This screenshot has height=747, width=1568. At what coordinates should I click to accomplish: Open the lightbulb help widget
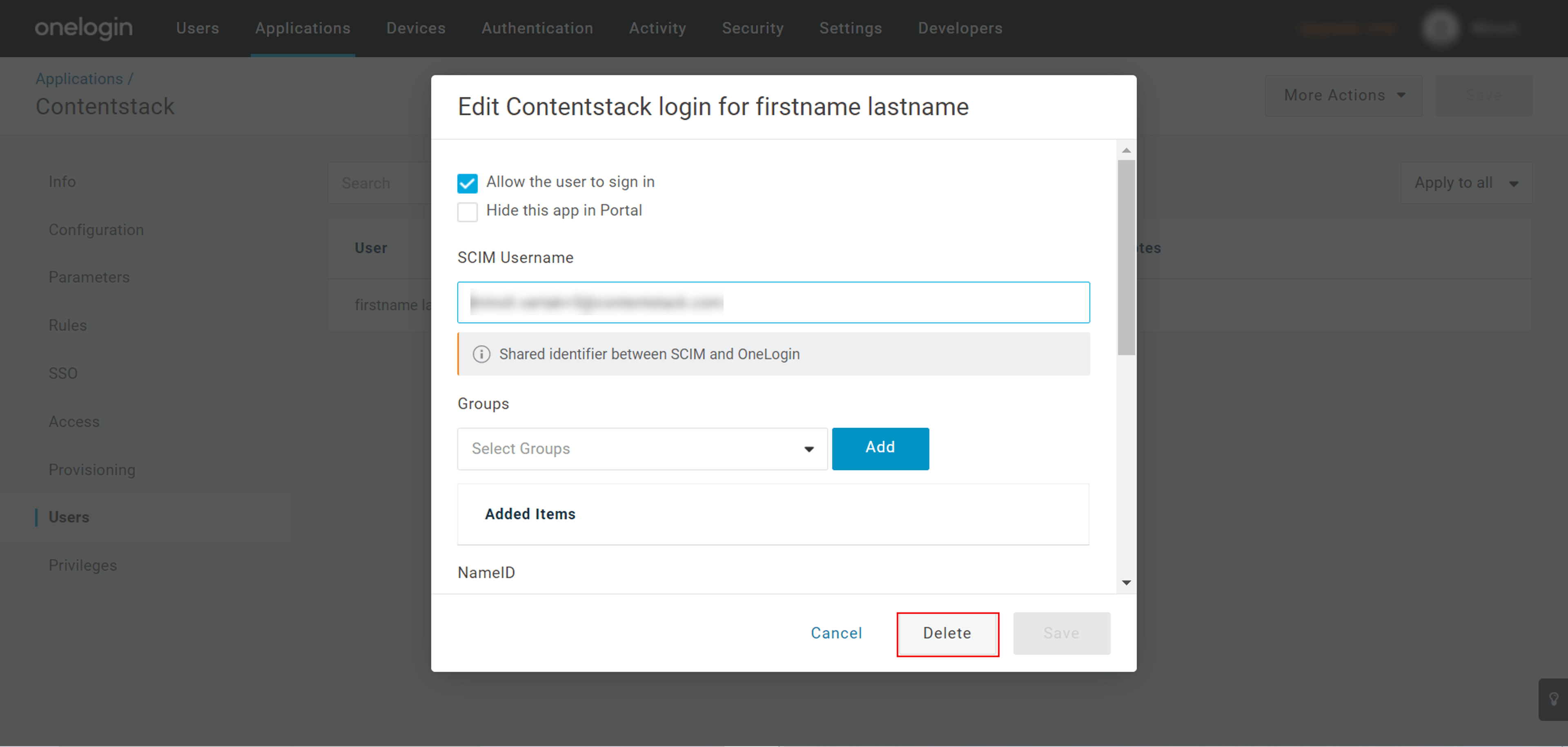(1553, 700)
